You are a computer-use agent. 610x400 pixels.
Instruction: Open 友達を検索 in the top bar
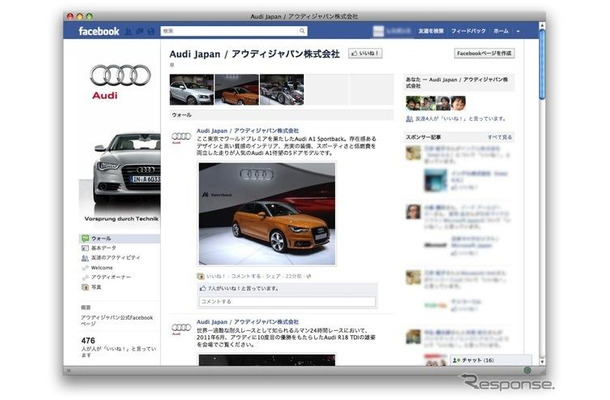431,31
